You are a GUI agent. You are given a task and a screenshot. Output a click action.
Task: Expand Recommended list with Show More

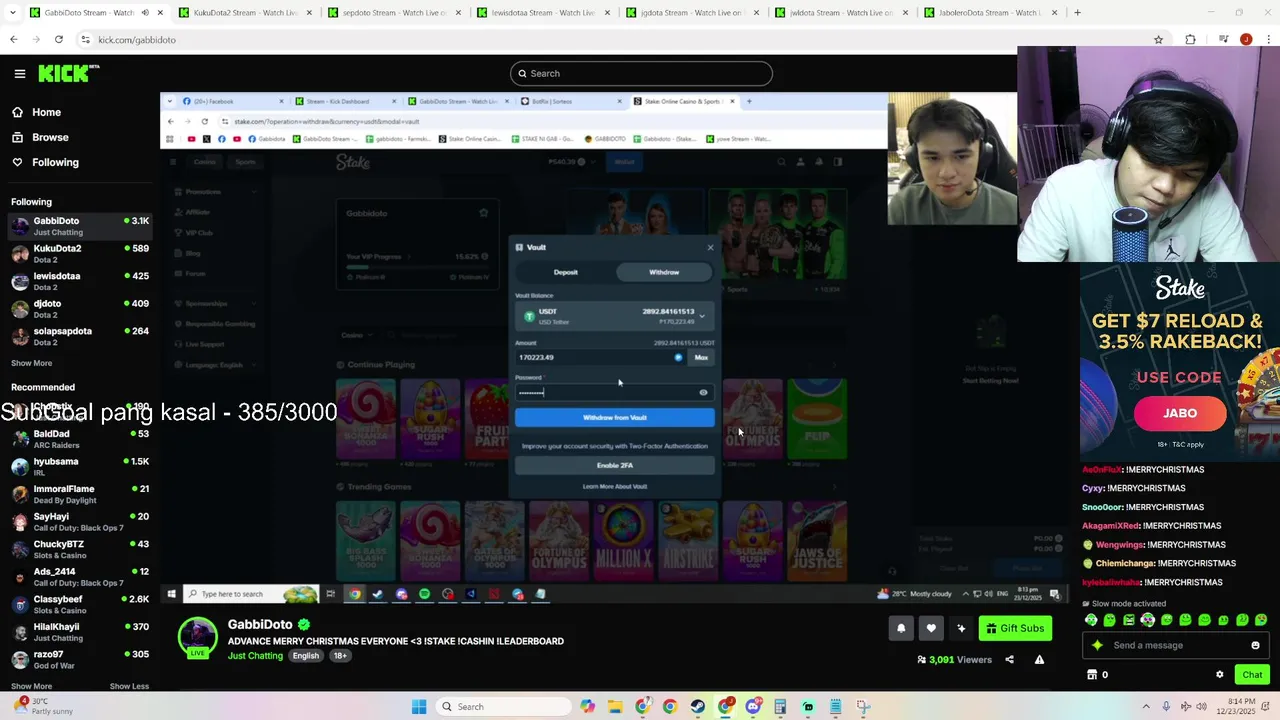31,686
